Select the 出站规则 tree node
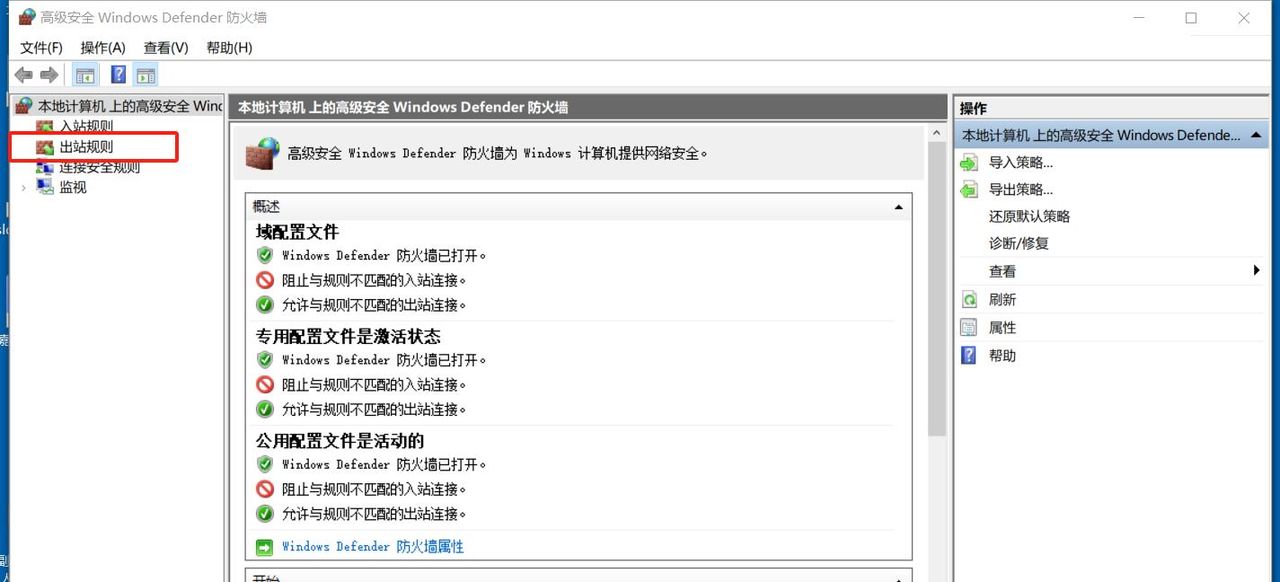The height and width of the screenshot is (582, 1280). tap(86, 147)
